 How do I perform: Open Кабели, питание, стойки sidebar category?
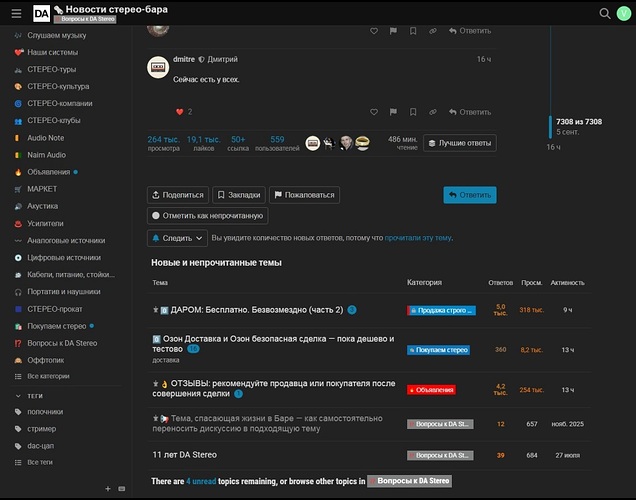point(71,275)
